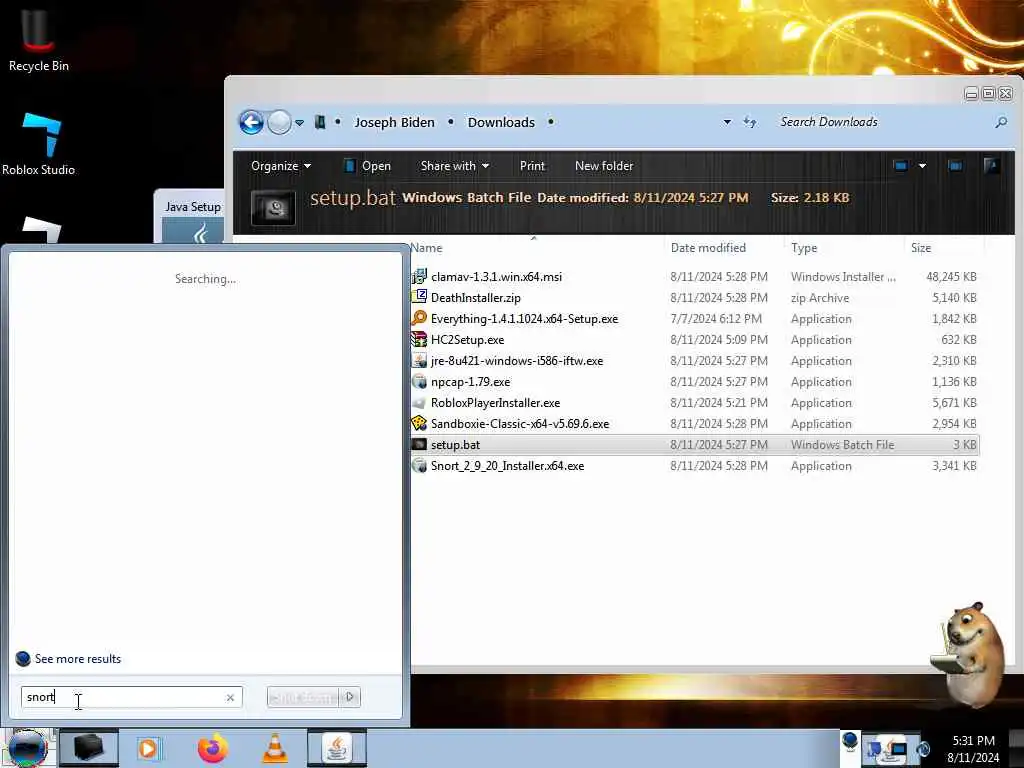Screen dimensions: 1024x768
Task: Click the search magnifier icon
Action: tap(1000, 122)
